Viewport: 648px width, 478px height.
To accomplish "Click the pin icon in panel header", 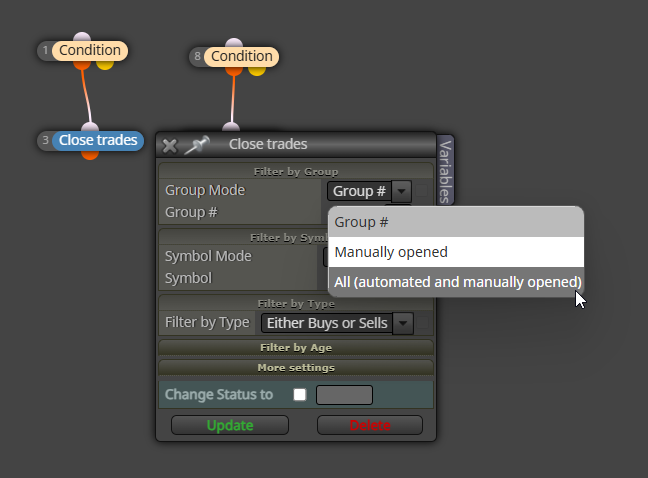I will pos(197,145).
